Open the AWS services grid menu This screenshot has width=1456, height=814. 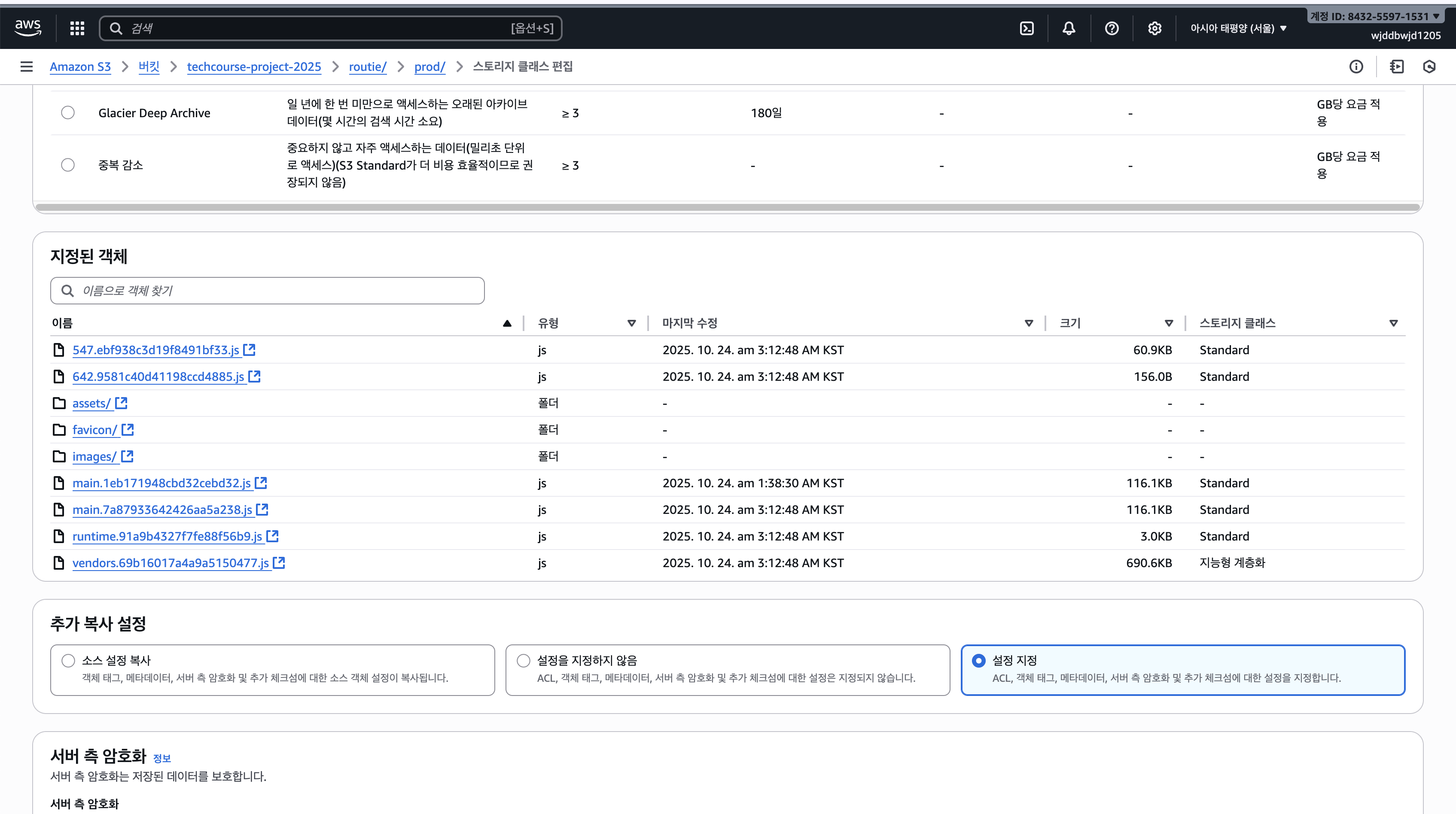77,28
